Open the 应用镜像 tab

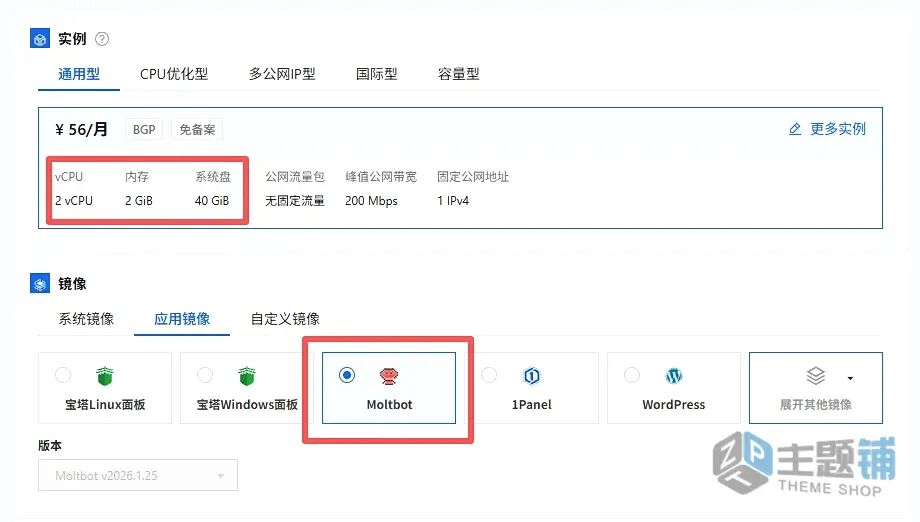coord(182,319)
